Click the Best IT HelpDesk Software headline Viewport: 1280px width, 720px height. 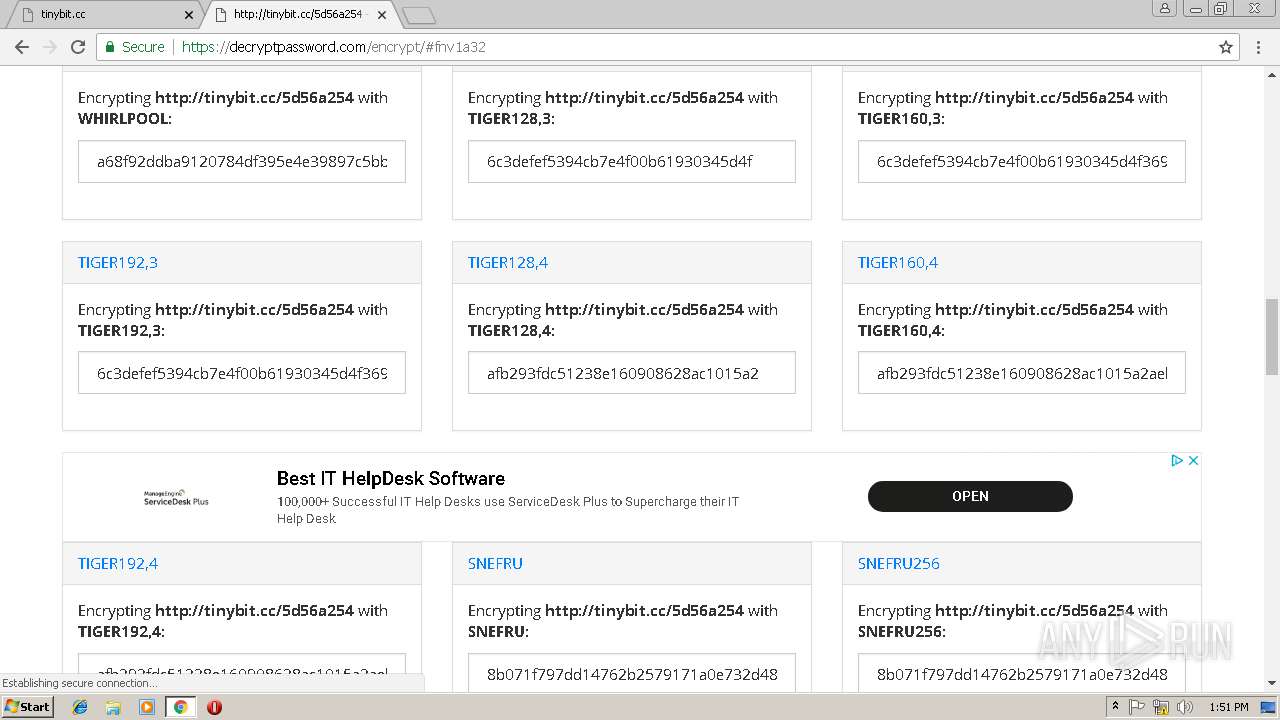coord(391,479)
